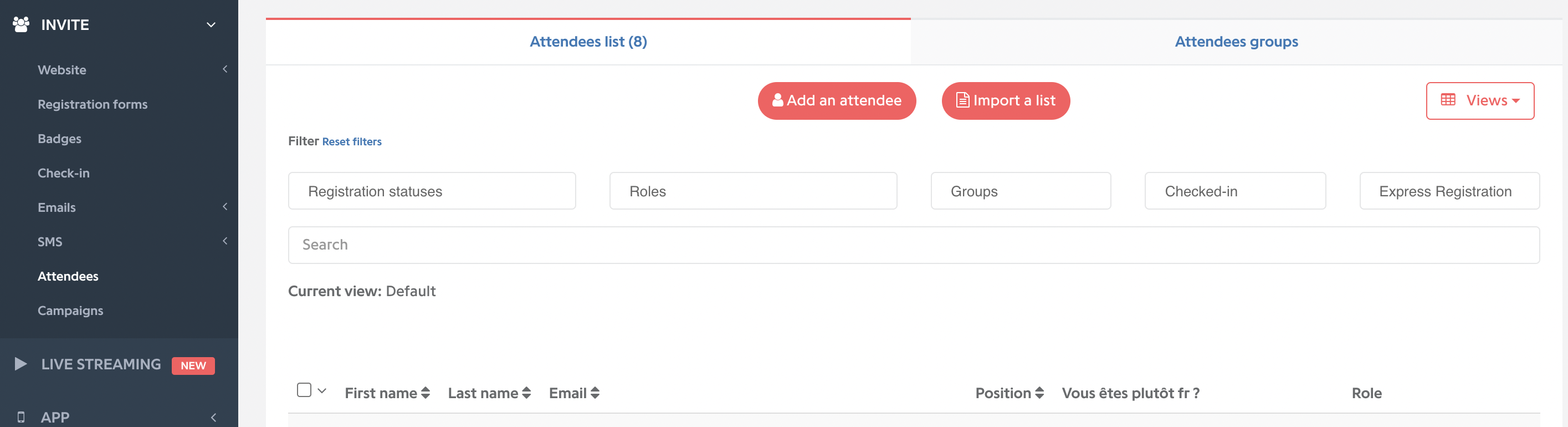Sort attendees by Email arrows
The width and height of the screenshot is (1568, 427).
[595, 393]
